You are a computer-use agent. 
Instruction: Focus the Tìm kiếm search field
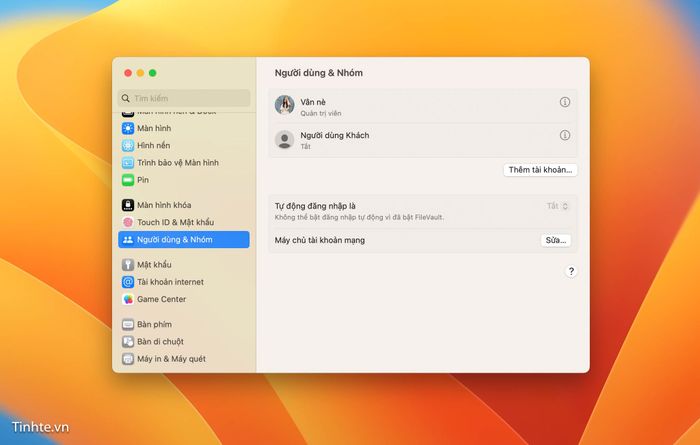(184, 98)
